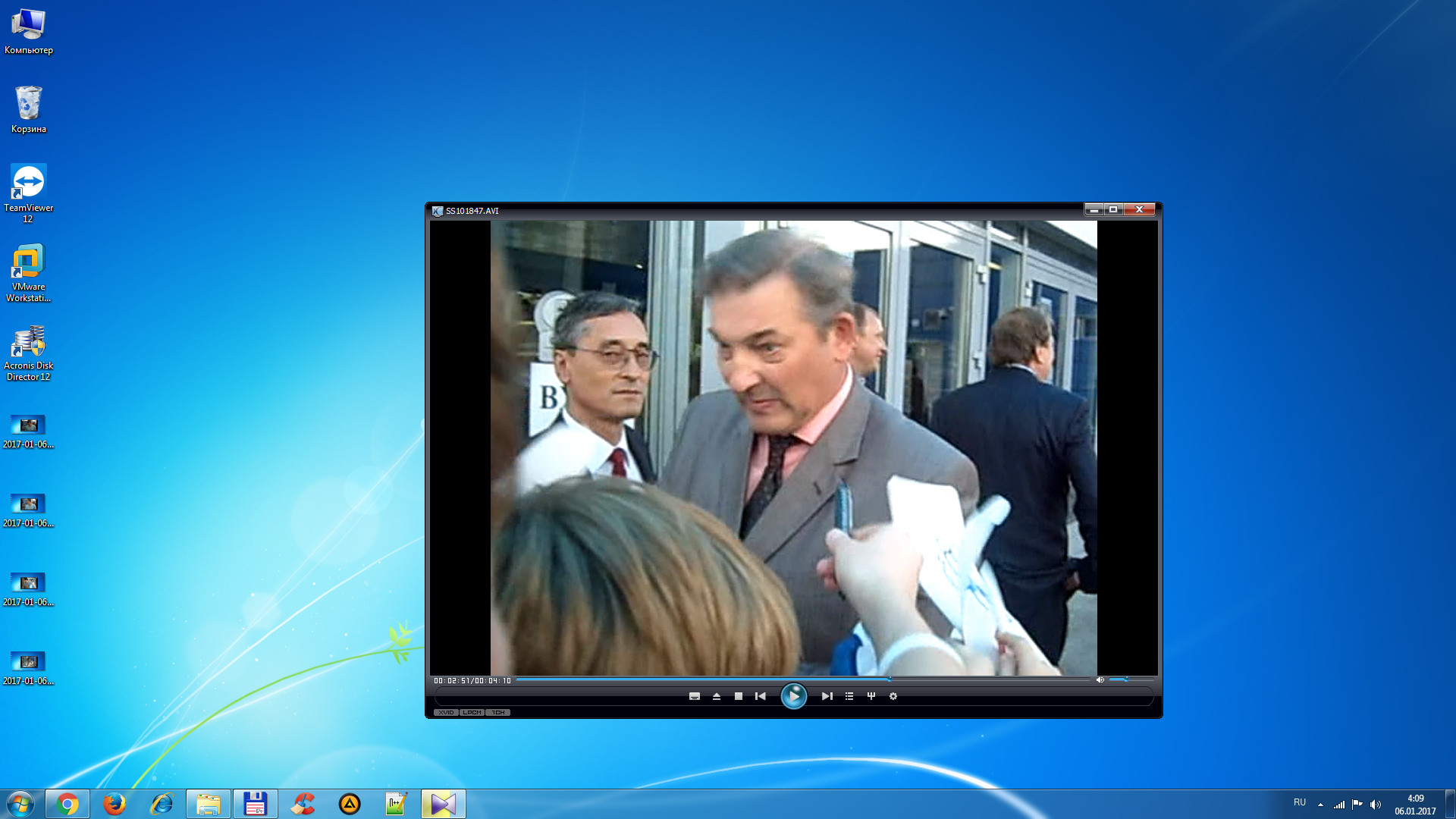
Task: Skip to the next track
Action: coord(827,696)
